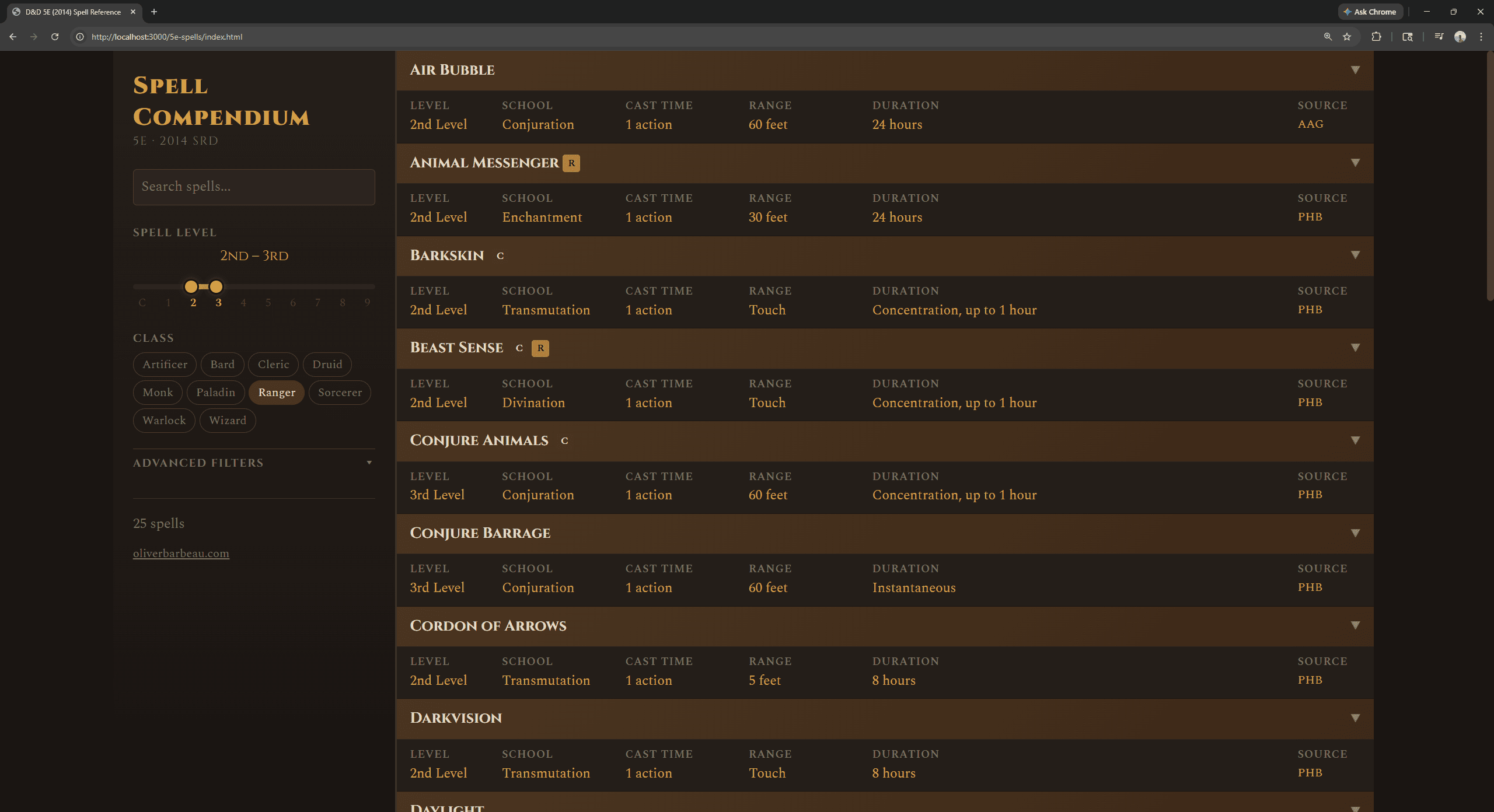Open the browser zoom magnifier icon
1494x812 pixels.
(1328, 37)
